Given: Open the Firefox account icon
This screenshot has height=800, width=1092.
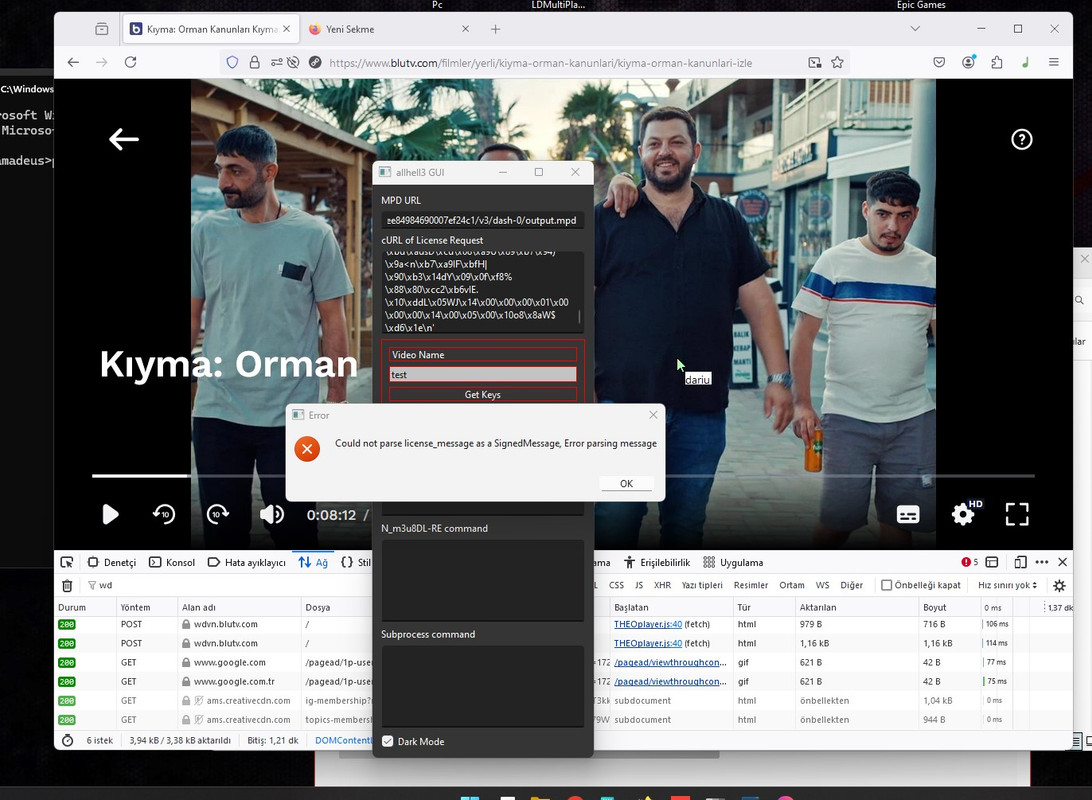Looking at the screenshot, I should point(968,62).
